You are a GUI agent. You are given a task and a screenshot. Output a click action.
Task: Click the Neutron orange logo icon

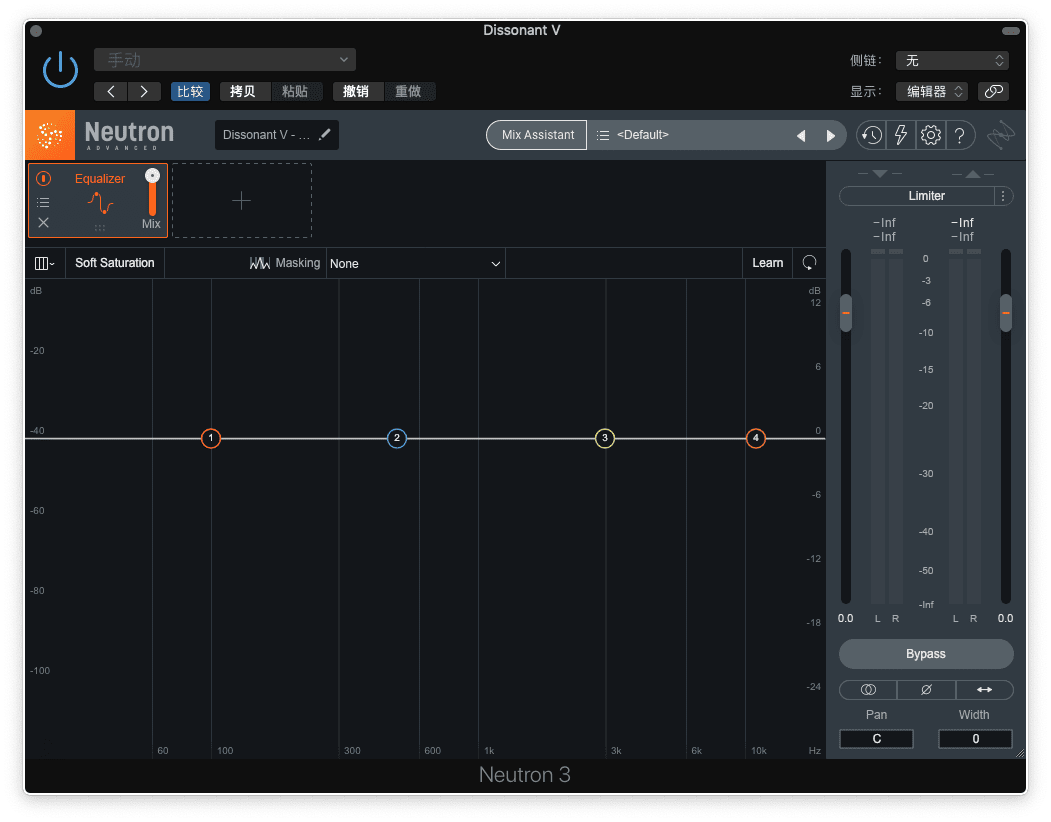(x=50, y=135)
